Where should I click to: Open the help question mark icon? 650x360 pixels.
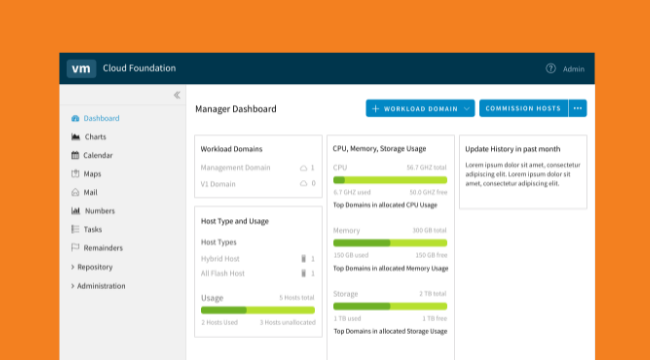[x=551, y=68]
